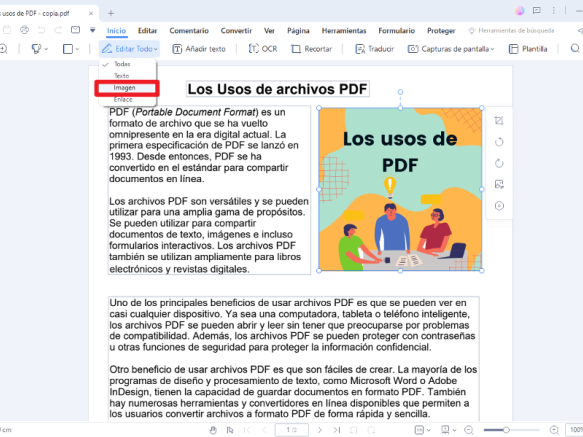Click the title 'Los Usos de archivos PDF'

pyautogui.click(x=277, y=89)
